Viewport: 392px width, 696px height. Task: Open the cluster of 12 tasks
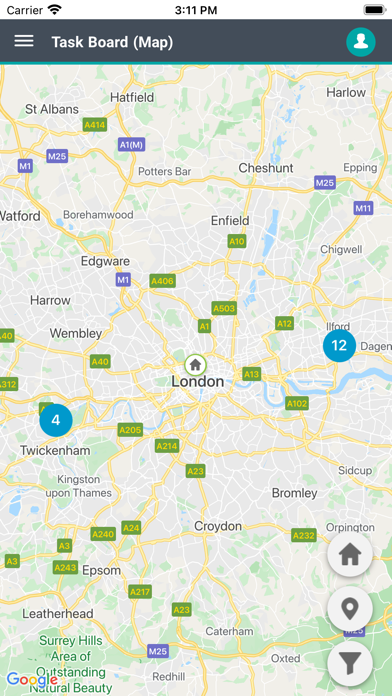[339, 345]
